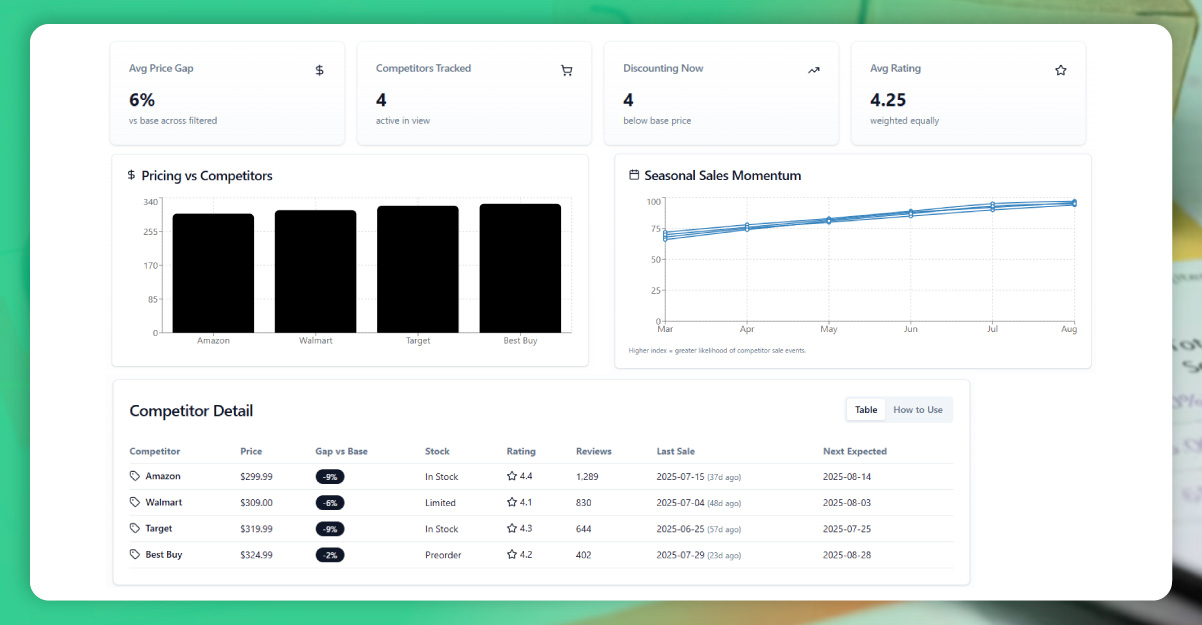Screen dimensions: 1202x625
Task: Click the tag icon next to Amazon row
Action: click(135, 477)
